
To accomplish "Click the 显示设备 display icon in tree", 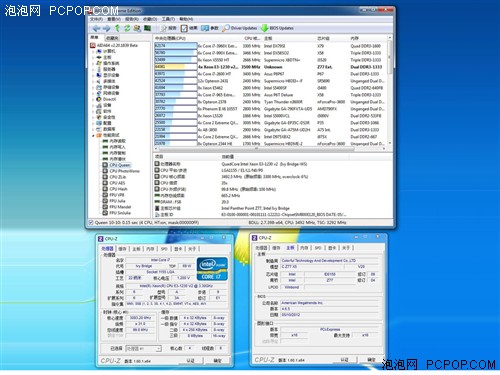I will (x=99, y=75).
